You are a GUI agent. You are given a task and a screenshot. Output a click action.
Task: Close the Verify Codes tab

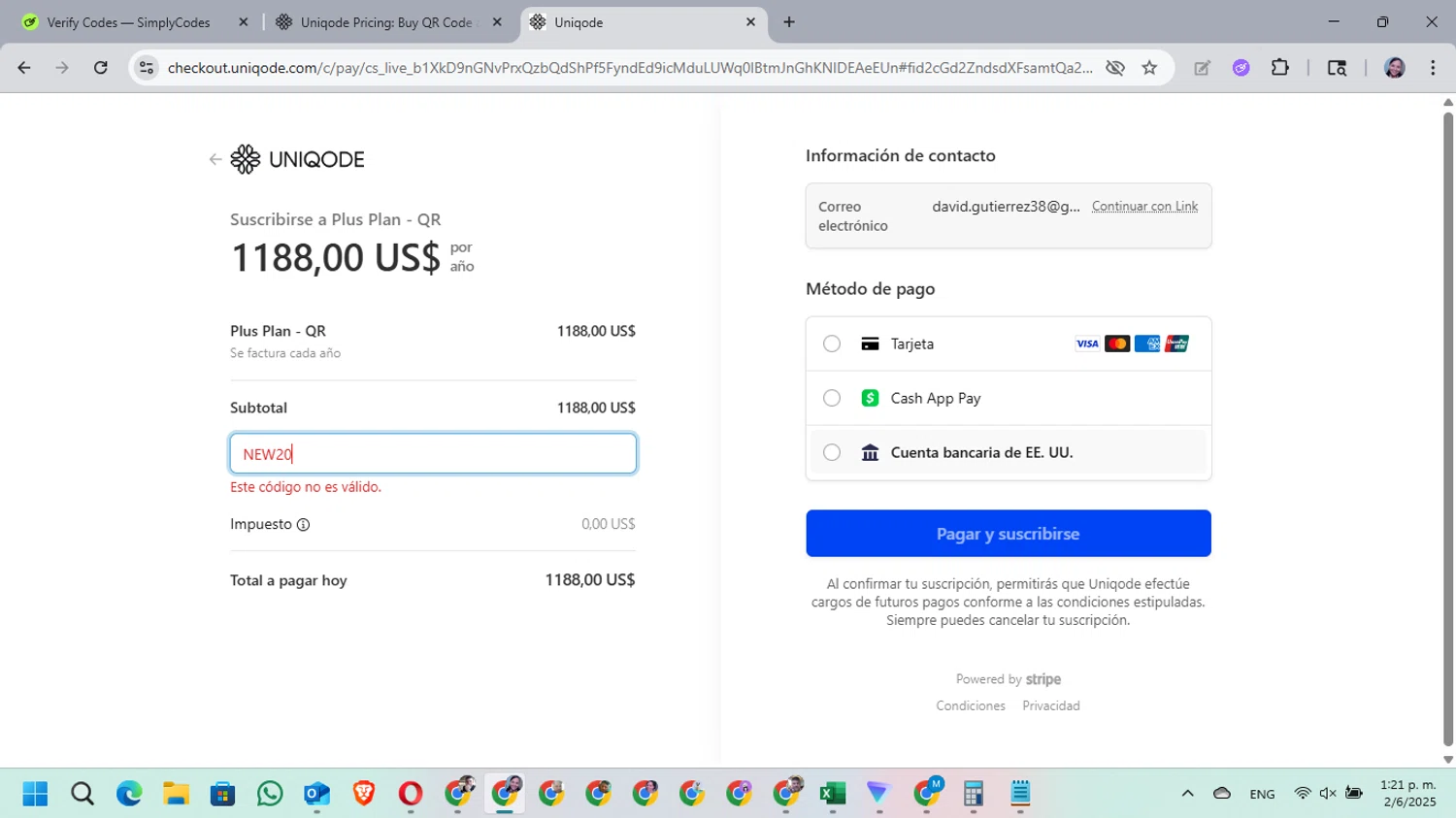243,22
